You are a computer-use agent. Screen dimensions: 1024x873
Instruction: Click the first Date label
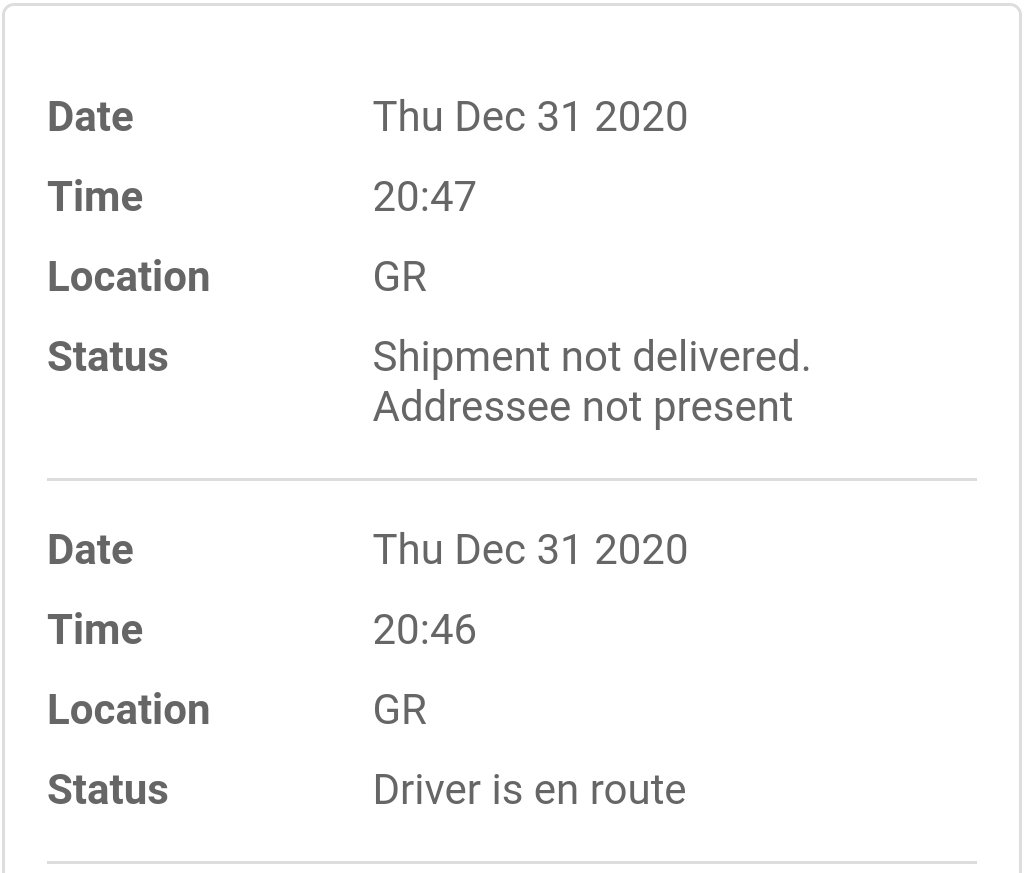point(91,117)
